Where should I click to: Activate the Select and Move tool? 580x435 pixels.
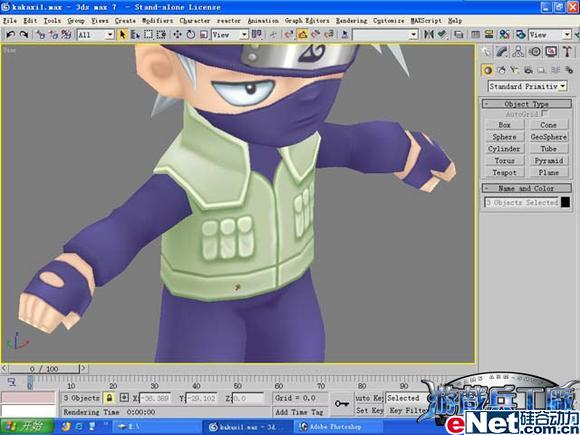(x=178, y=35)
